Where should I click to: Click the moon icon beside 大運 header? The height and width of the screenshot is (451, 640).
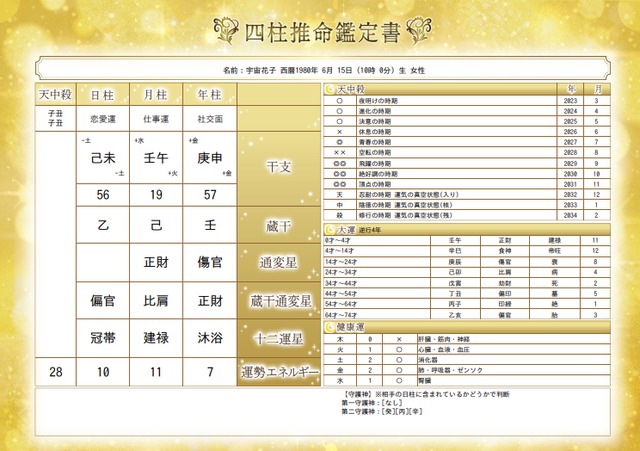(330, 230)
